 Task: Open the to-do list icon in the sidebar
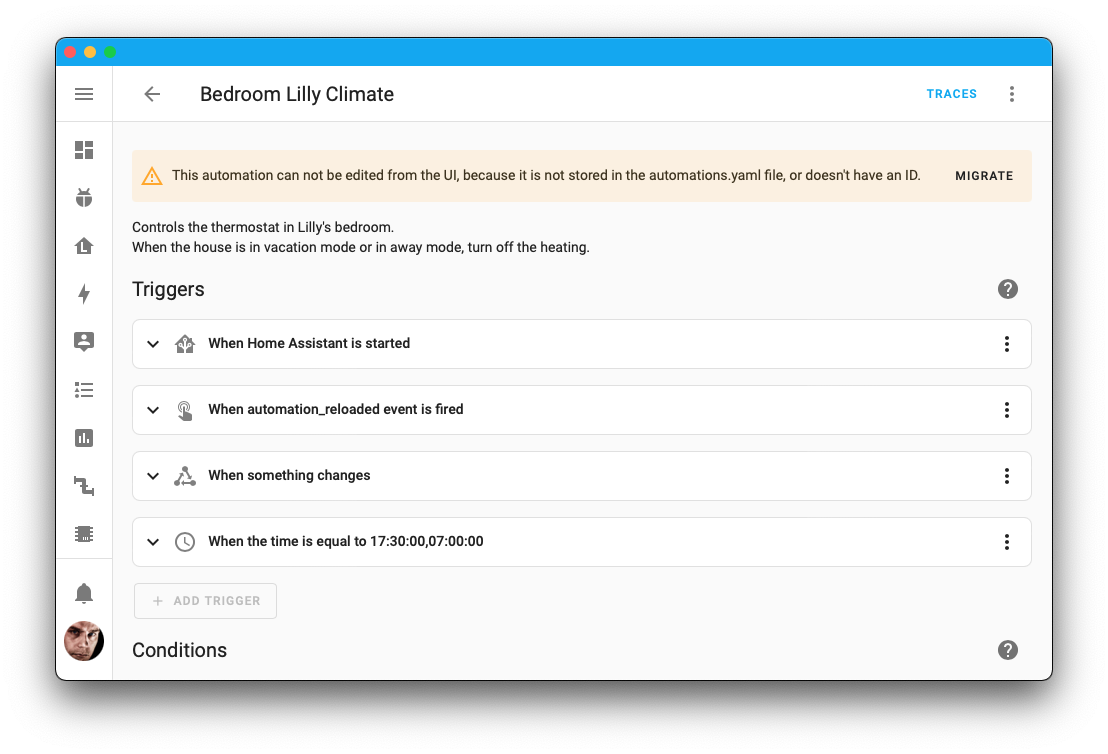click(84, 389)
